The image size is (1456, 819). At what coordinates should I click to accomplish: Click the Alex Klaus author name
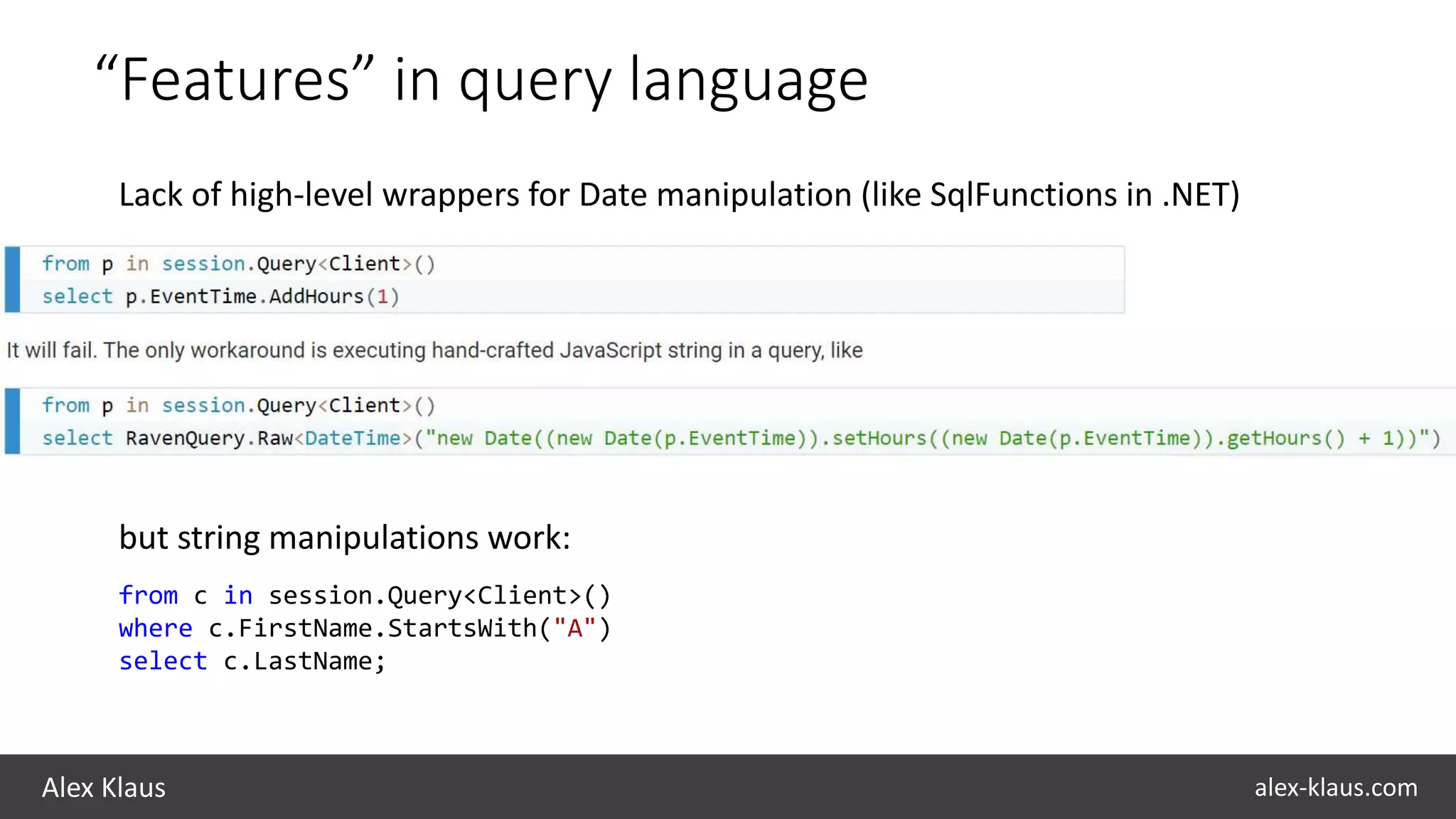point(104,788)
